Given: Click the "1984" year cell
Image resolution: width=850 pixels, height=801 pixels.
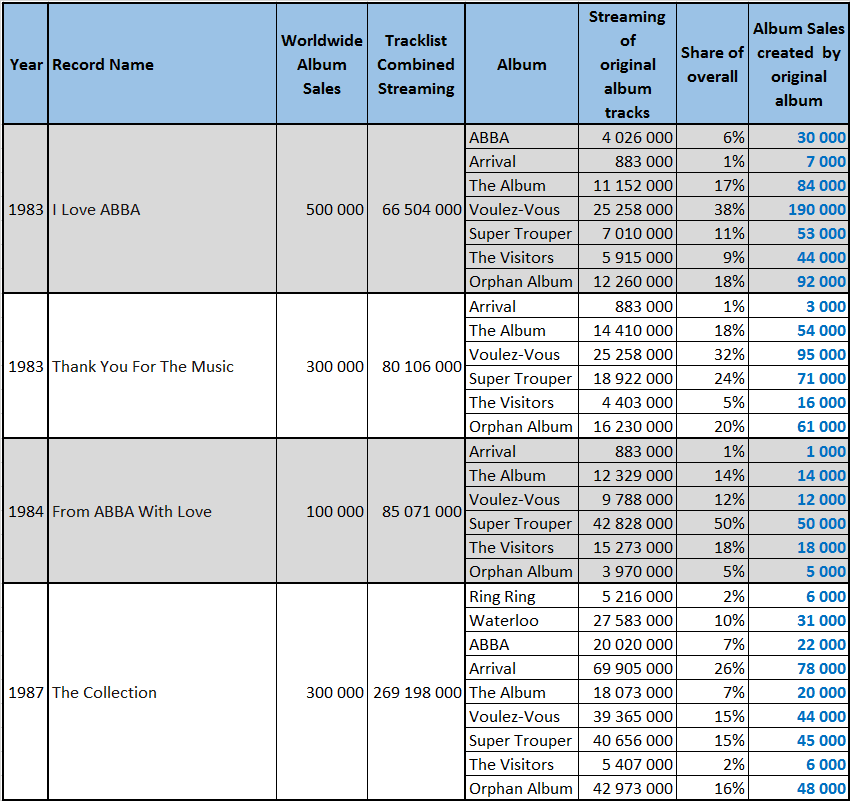Looking at the screenshot, I should click(x=25, y=511).
